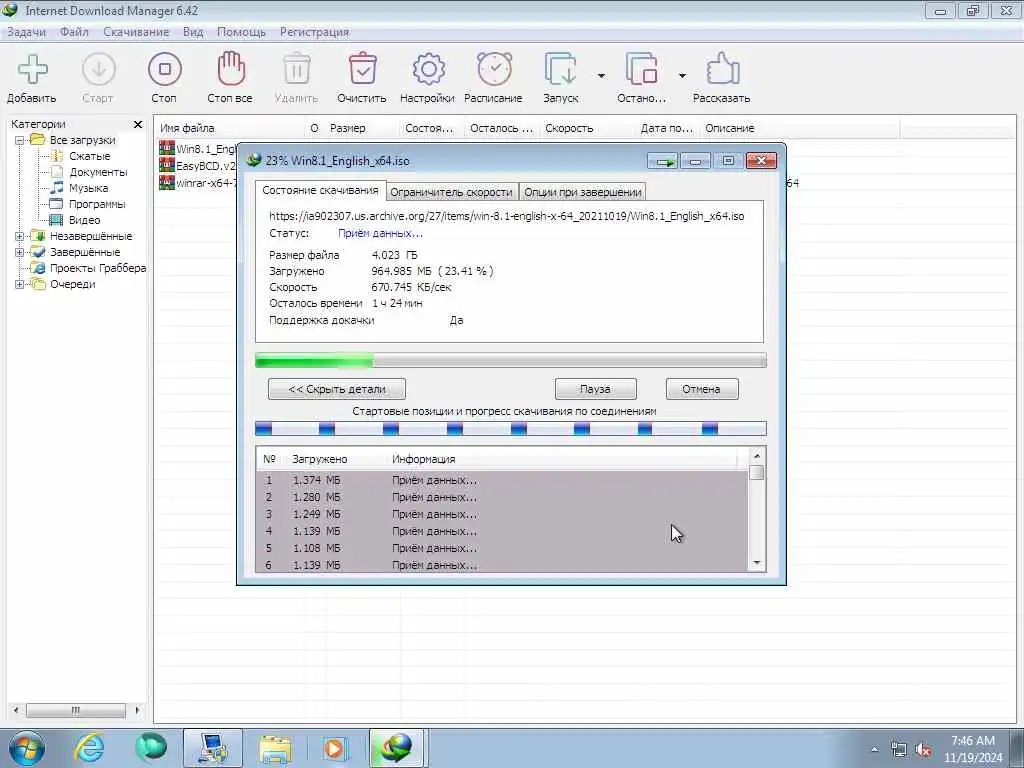Click the Остановить queue icon

[641, 69]
